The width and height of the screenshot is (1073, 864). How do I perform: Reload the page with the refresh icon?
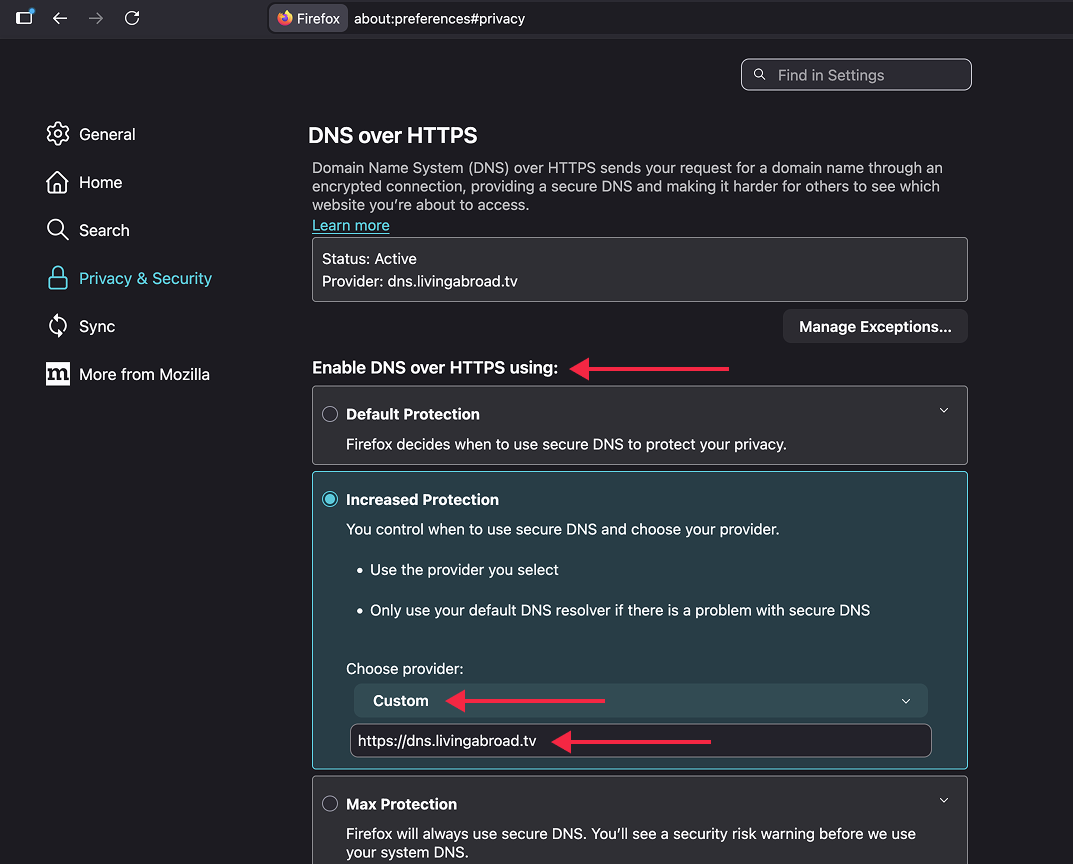132,18
